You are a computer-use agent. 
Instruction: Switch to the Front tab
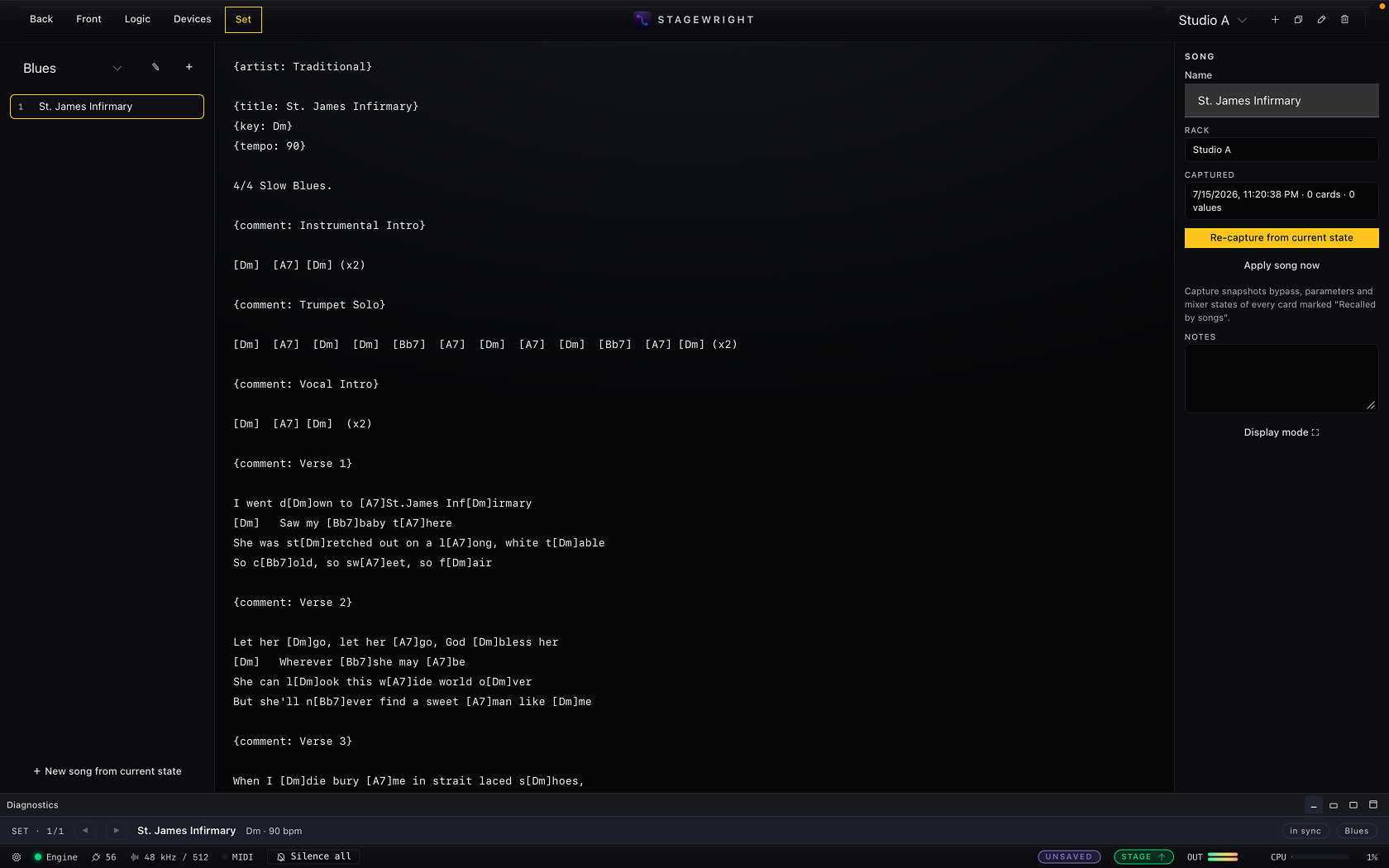coord(88,19)
